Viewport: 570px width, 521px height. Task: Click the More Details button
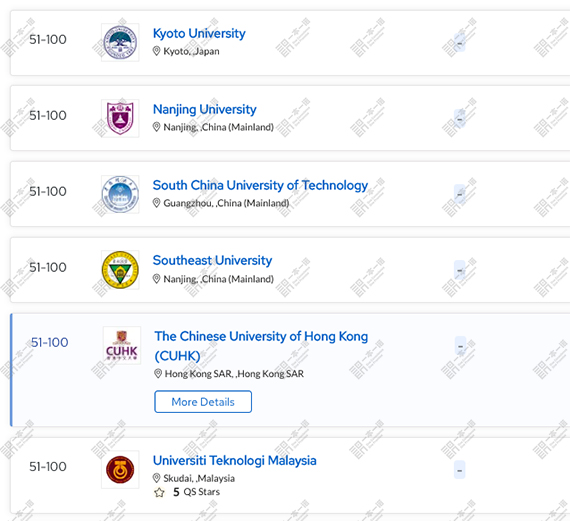point(203,402)
